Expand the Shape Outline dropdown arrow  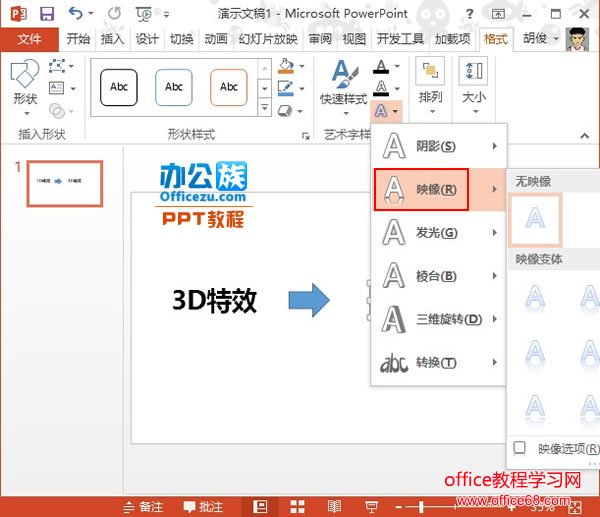click(302, 89)
